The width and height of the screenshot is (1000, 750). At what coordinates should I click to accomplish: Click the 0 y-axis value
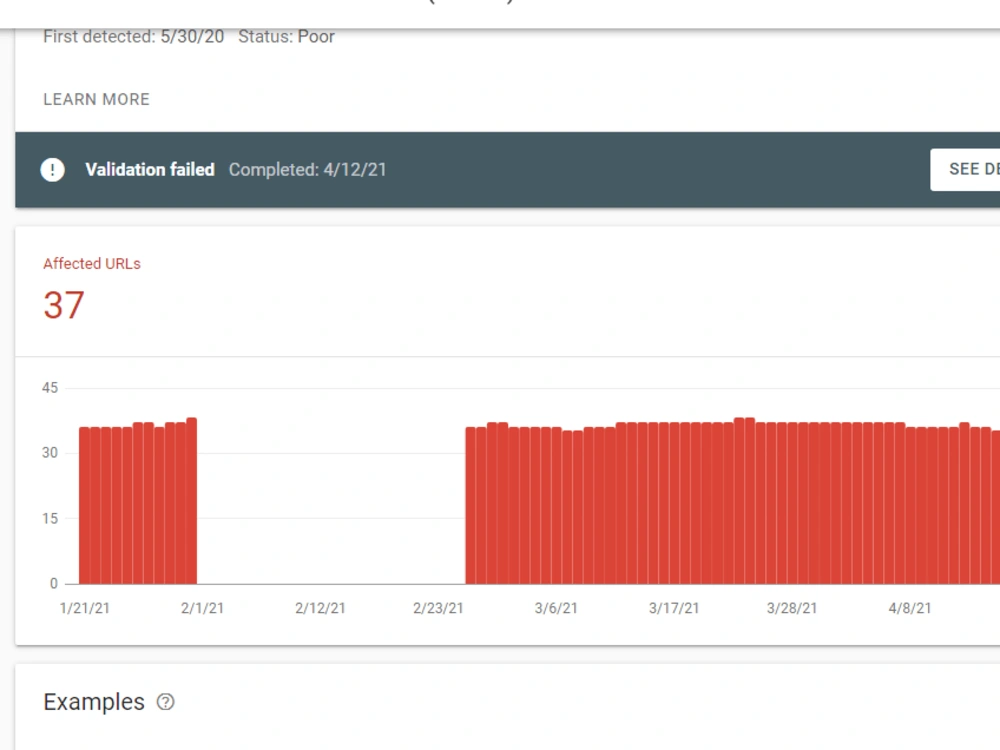pyautogui.click(x=54, y=584)
